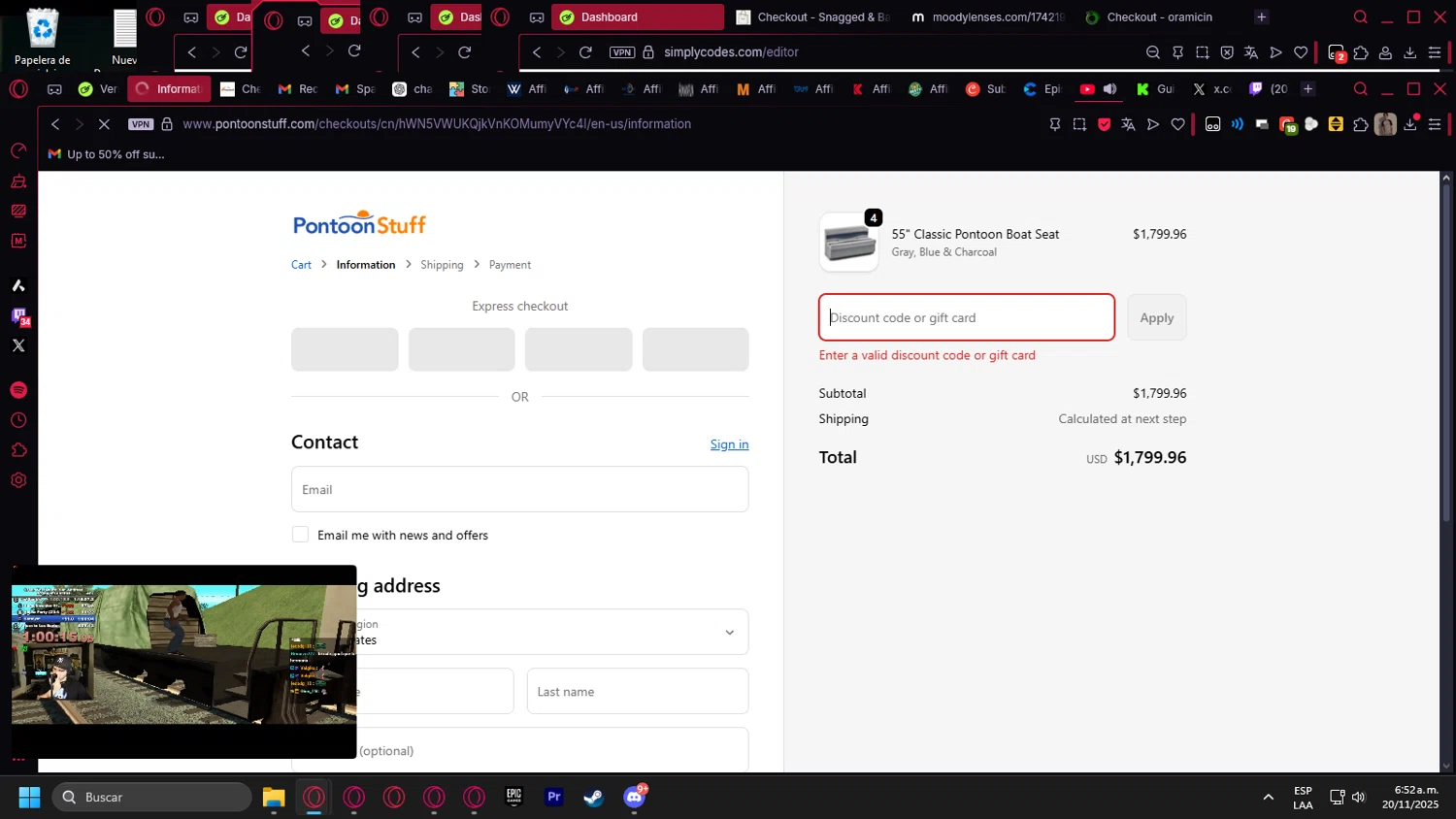The image size is (1456, 819).
Task: Click the pinboard pin icon in pontoonstuff toolbar
Action: tap(1055, 124)
